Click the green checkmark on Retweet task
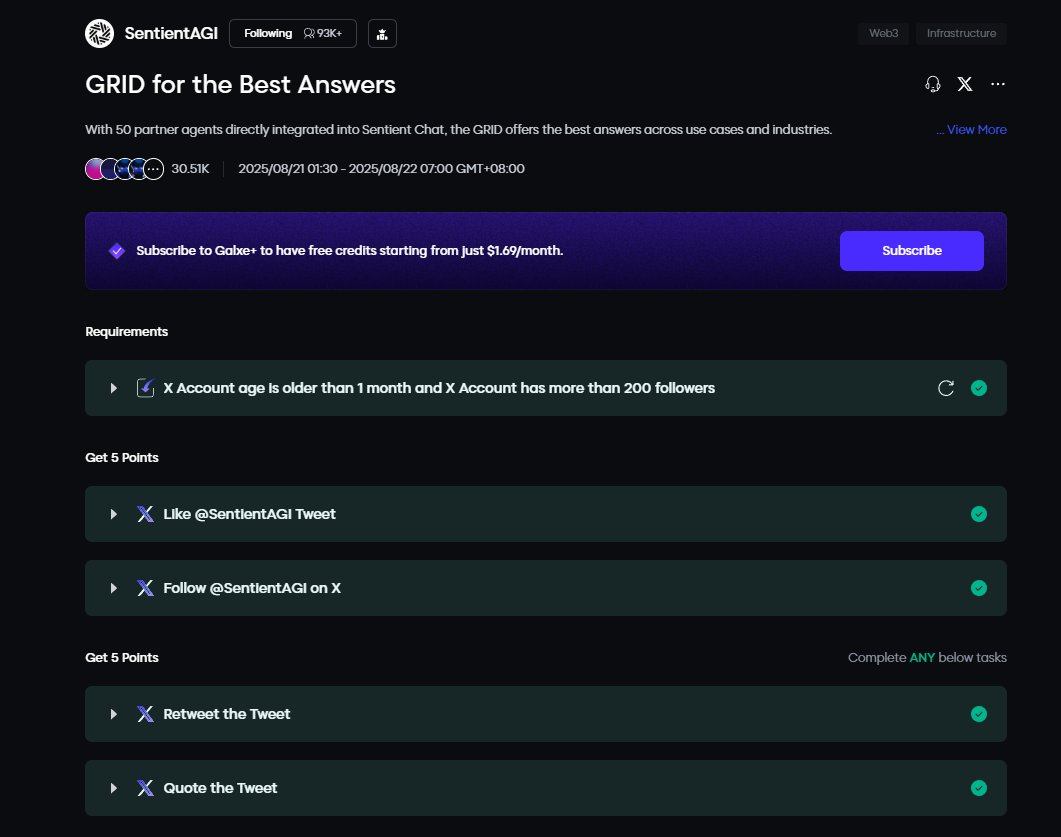Image resolution: width=1061 pixels, height=837 pixels. (978, 714)
